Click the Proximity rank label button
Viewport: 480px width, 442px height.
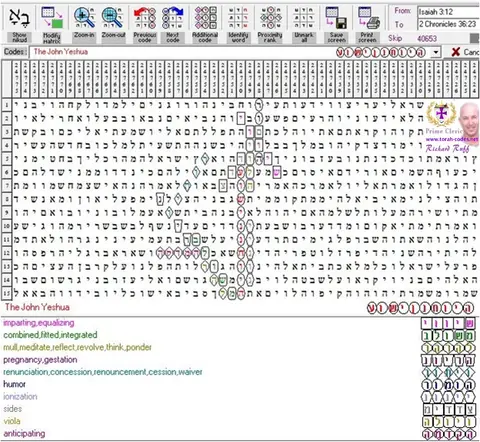[x=270, y=37]
